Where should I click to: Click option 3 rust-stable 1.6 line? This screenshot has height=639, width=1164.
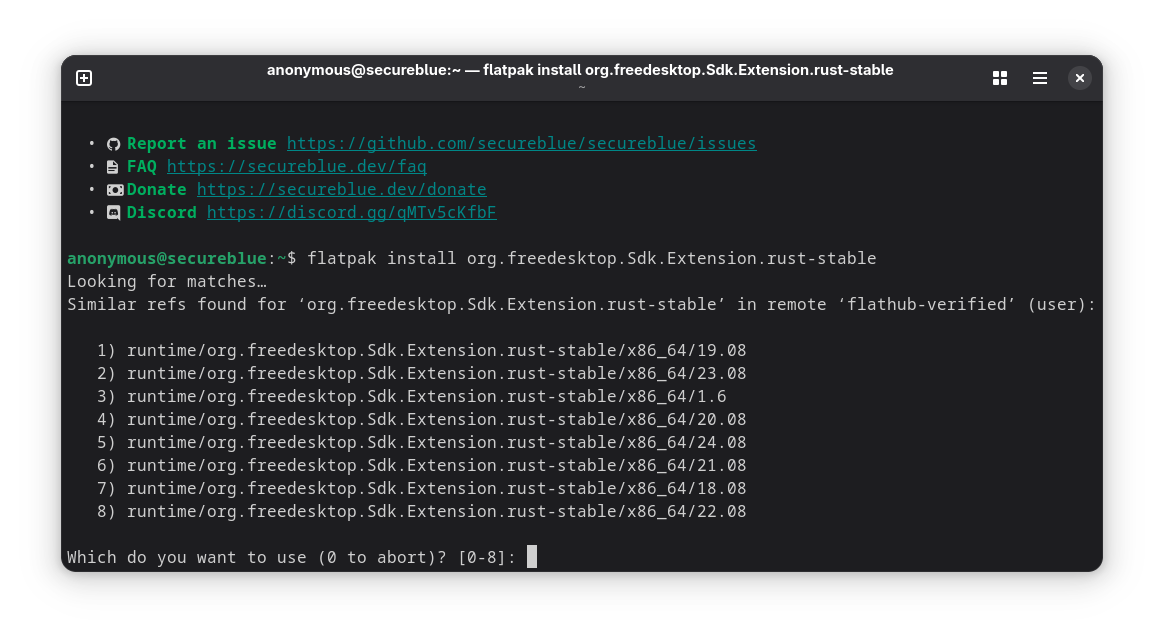(x=411, y=396)
